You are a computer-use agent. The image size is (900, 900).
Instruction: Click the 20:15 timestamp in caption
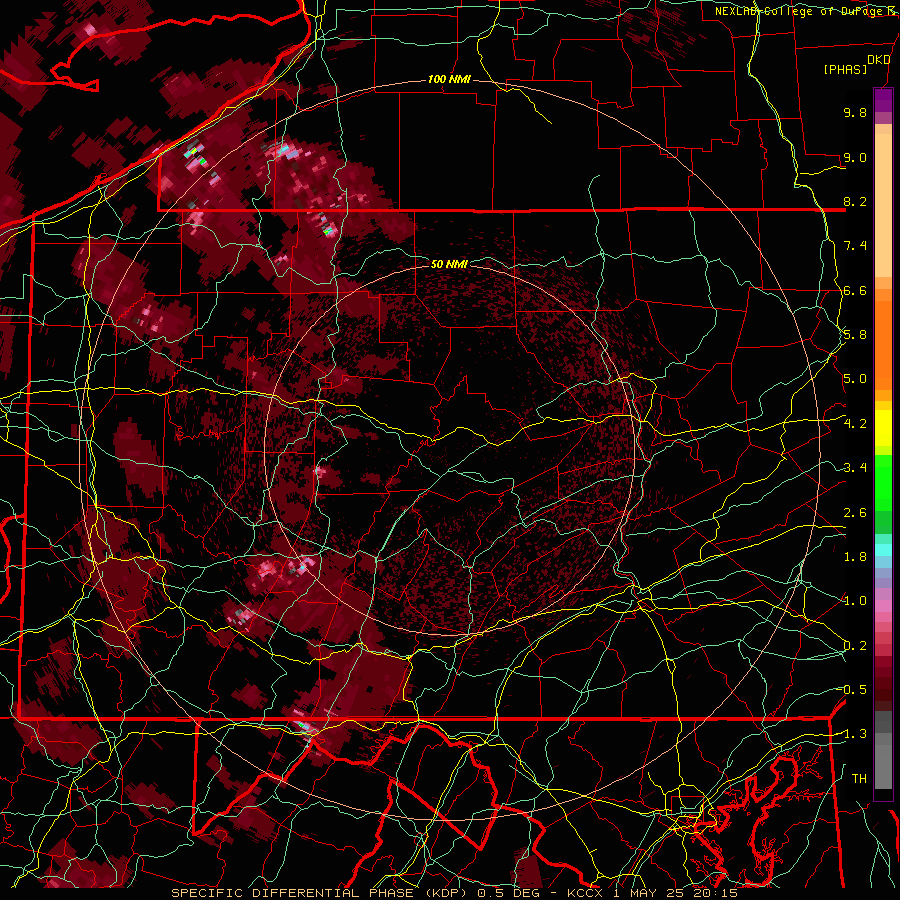tap(714, 893)
